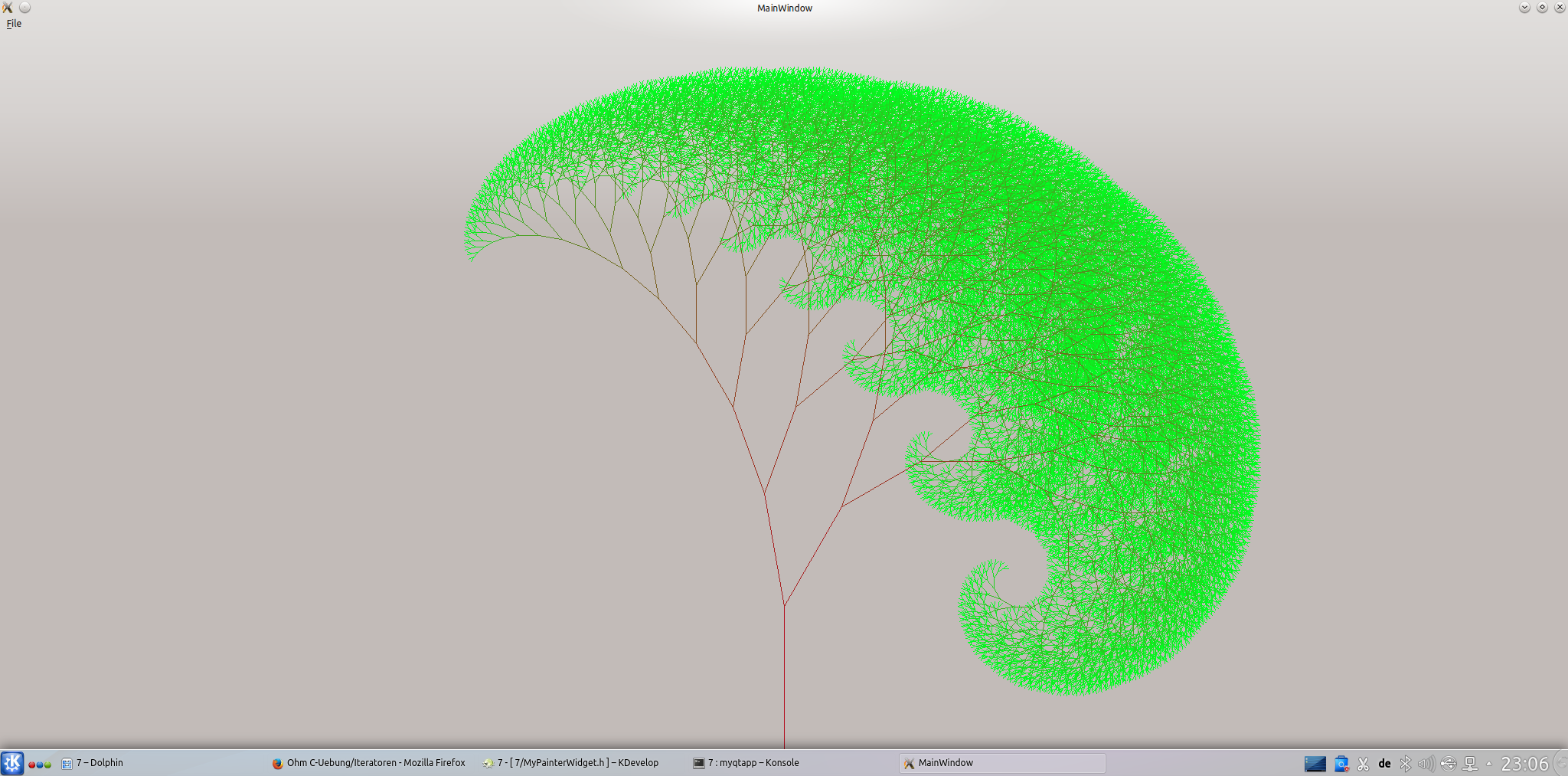The image size is (1568, 776).
Task: Open the Bluetooth tray icon
Action: click(x=1405, y=764)
